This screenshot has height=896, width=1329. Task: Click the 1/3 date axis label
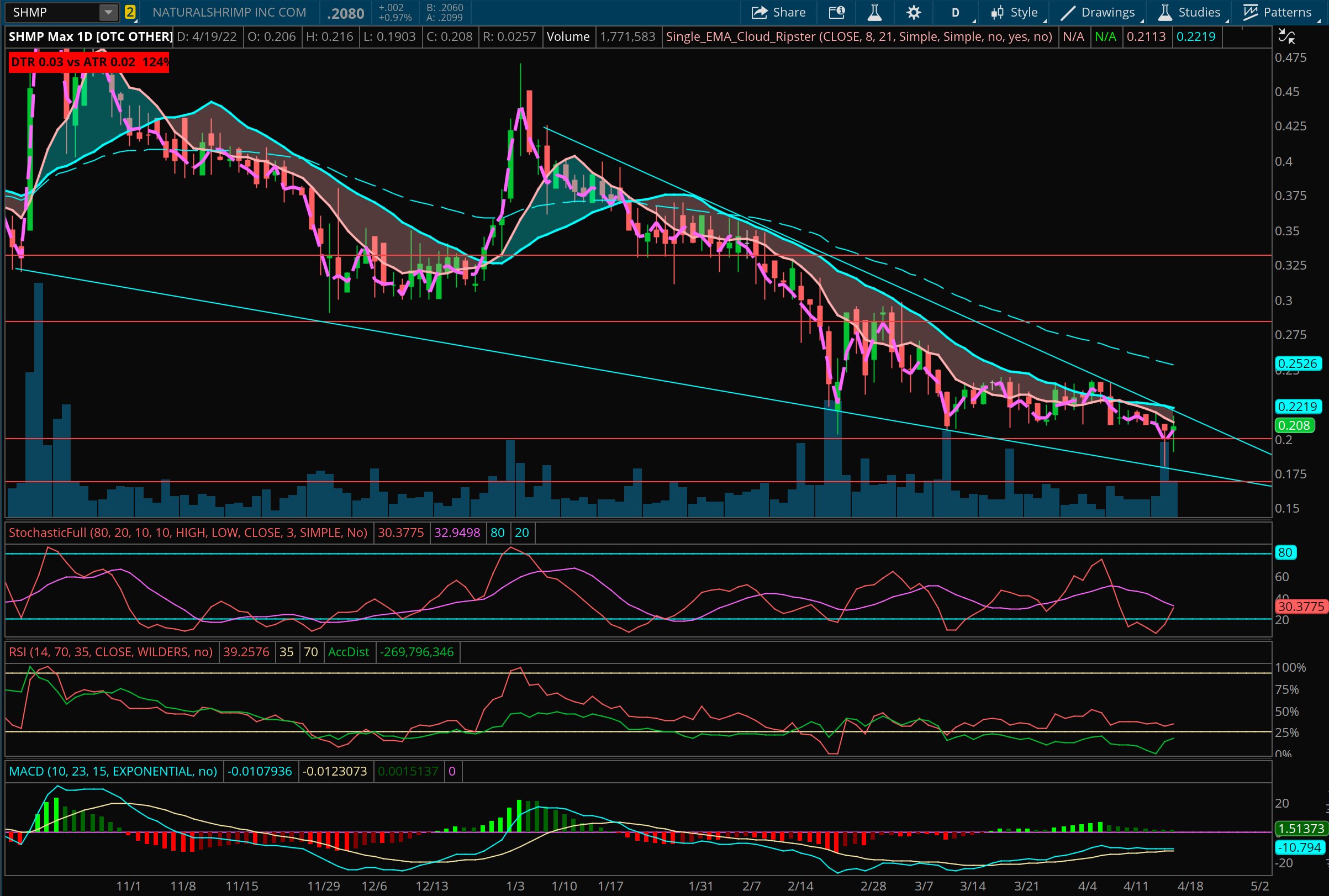click(515, 886)
